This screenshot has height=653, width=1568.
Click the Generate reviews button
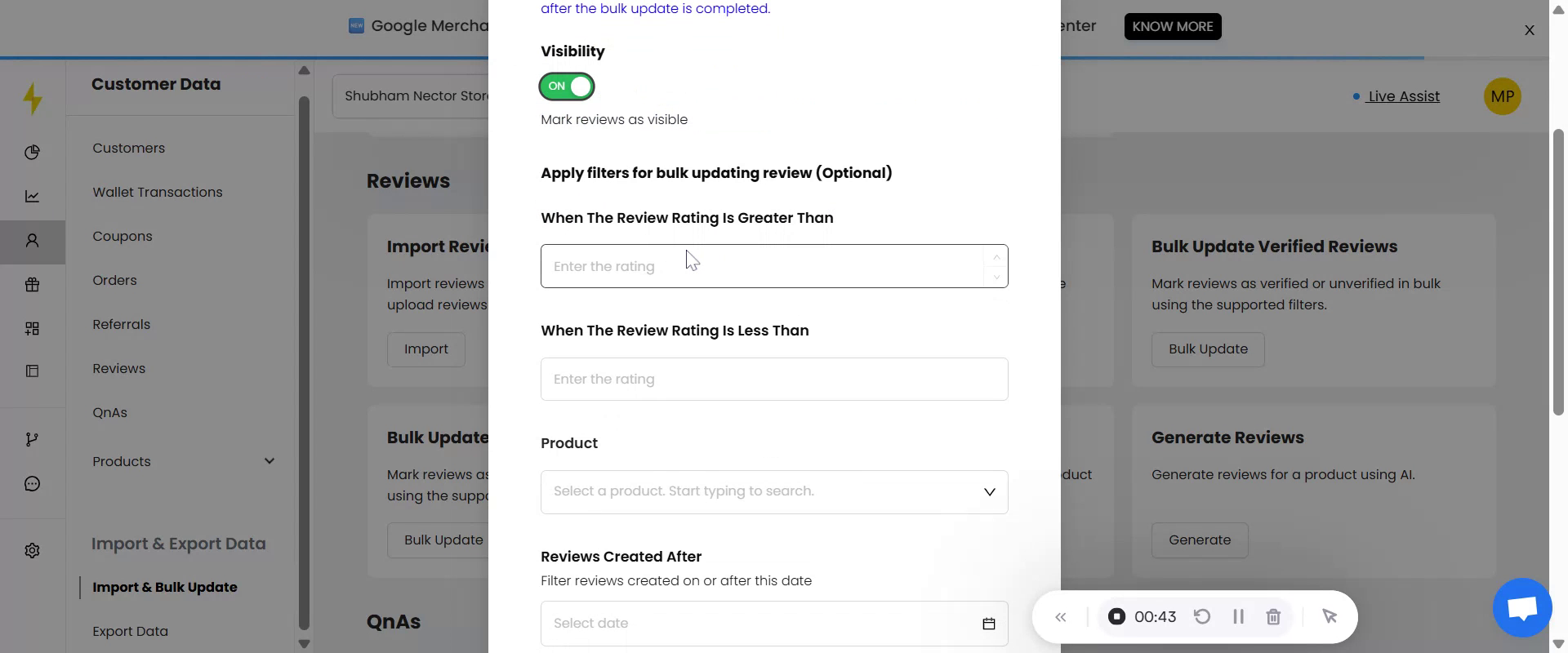coord(1200,540)
